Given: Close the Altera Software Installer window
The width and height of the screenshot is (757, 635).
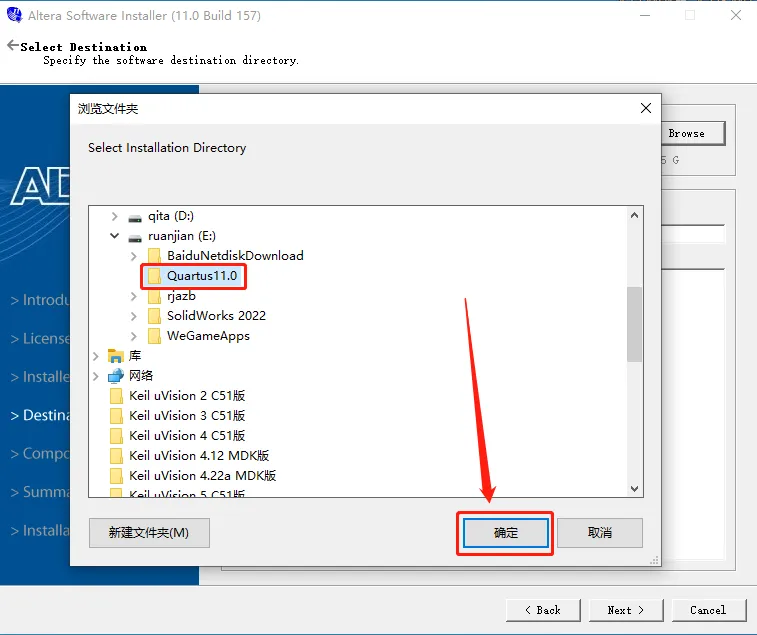Looking at the screenshot, I should point(736,15).
